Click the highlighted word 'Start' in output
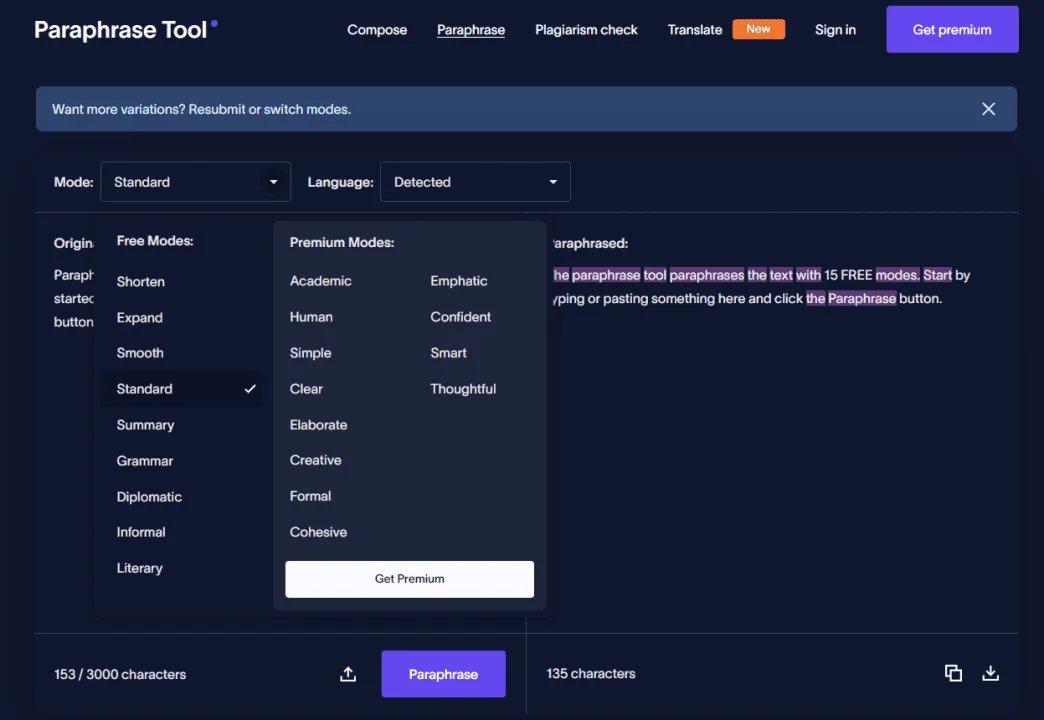 (937, 275)
